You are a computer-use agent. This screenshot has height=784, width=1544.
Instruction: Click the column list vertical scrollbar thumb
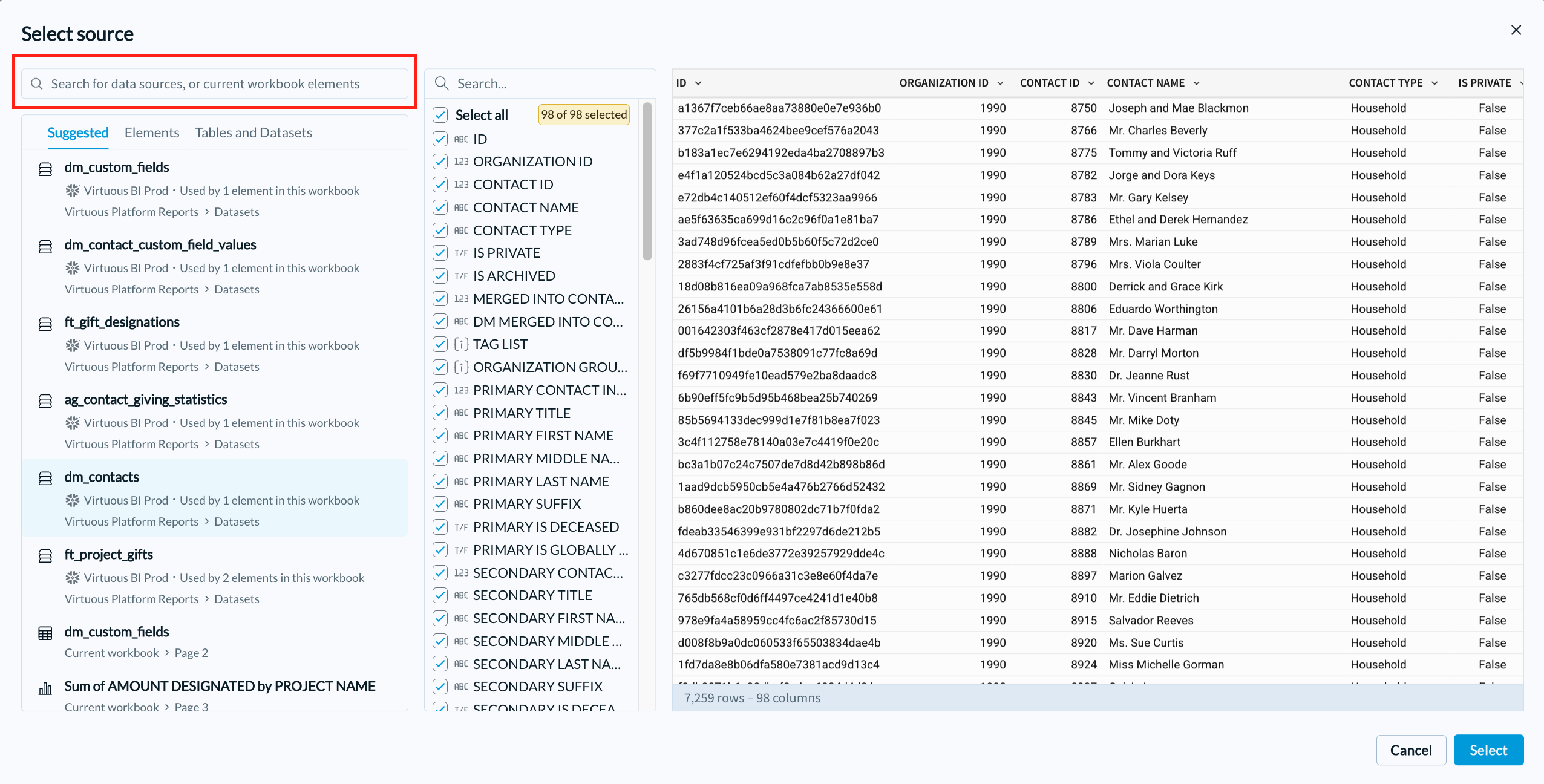pos(647,181)
